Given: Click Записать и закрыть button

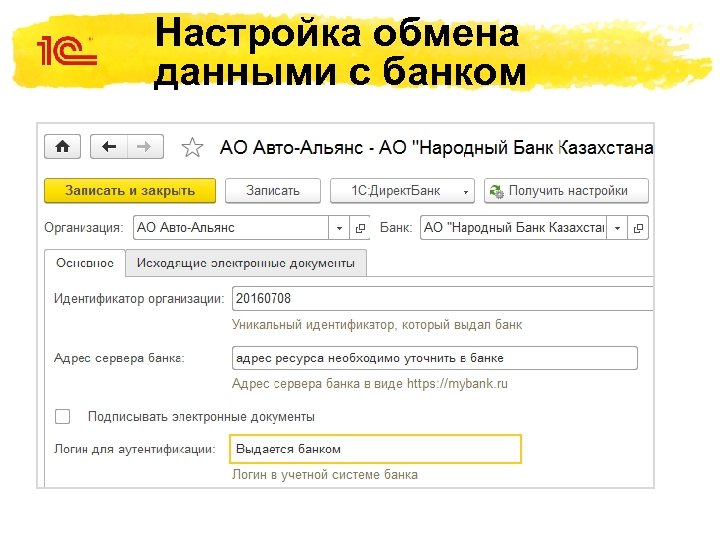Looking at the screenshot, I should tap(130, 191).
